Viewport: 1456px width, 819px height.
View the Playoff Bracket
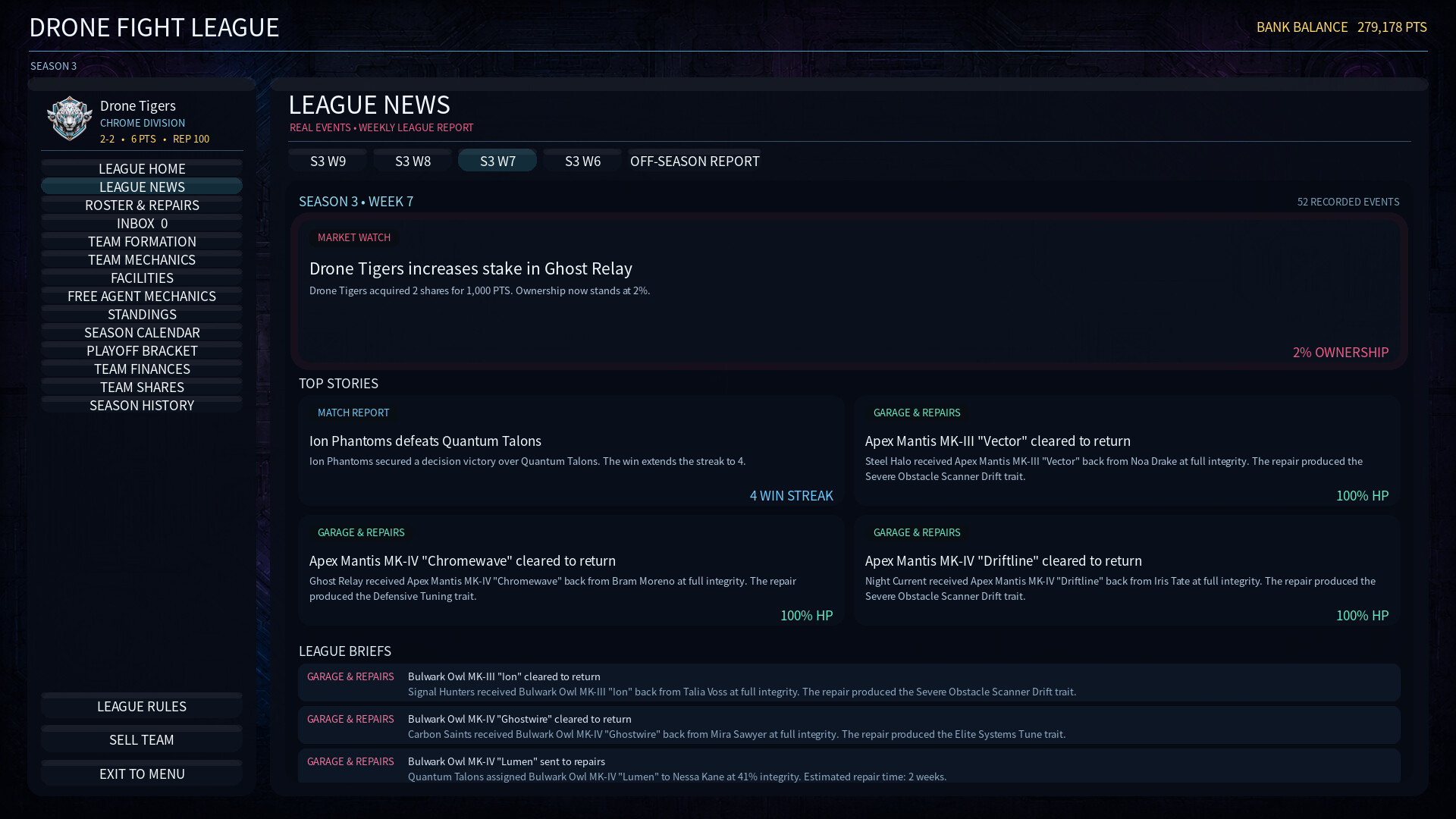point(142,350)
